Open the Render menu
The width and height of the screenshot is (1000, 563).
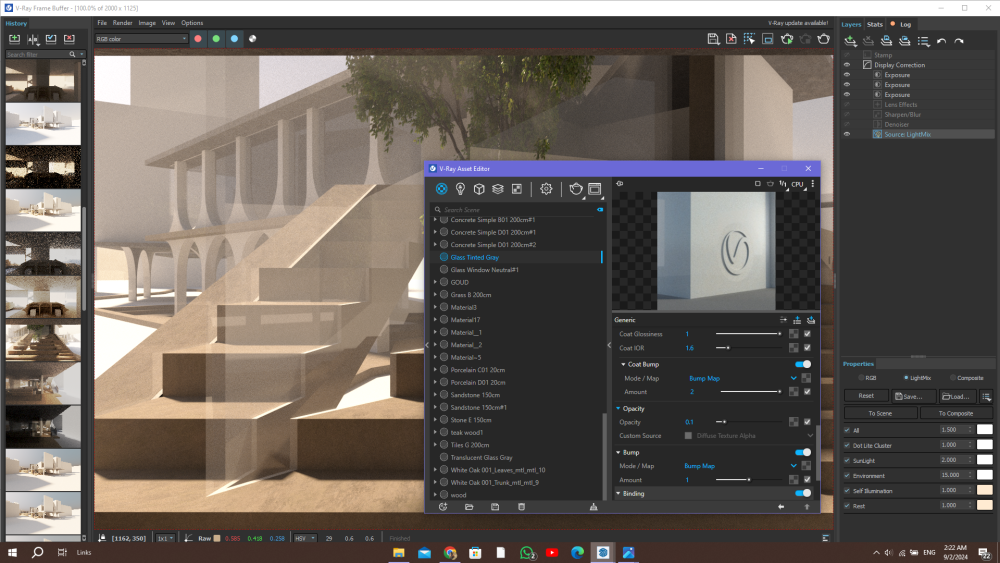pyautogui.click(x=122, y=22)
